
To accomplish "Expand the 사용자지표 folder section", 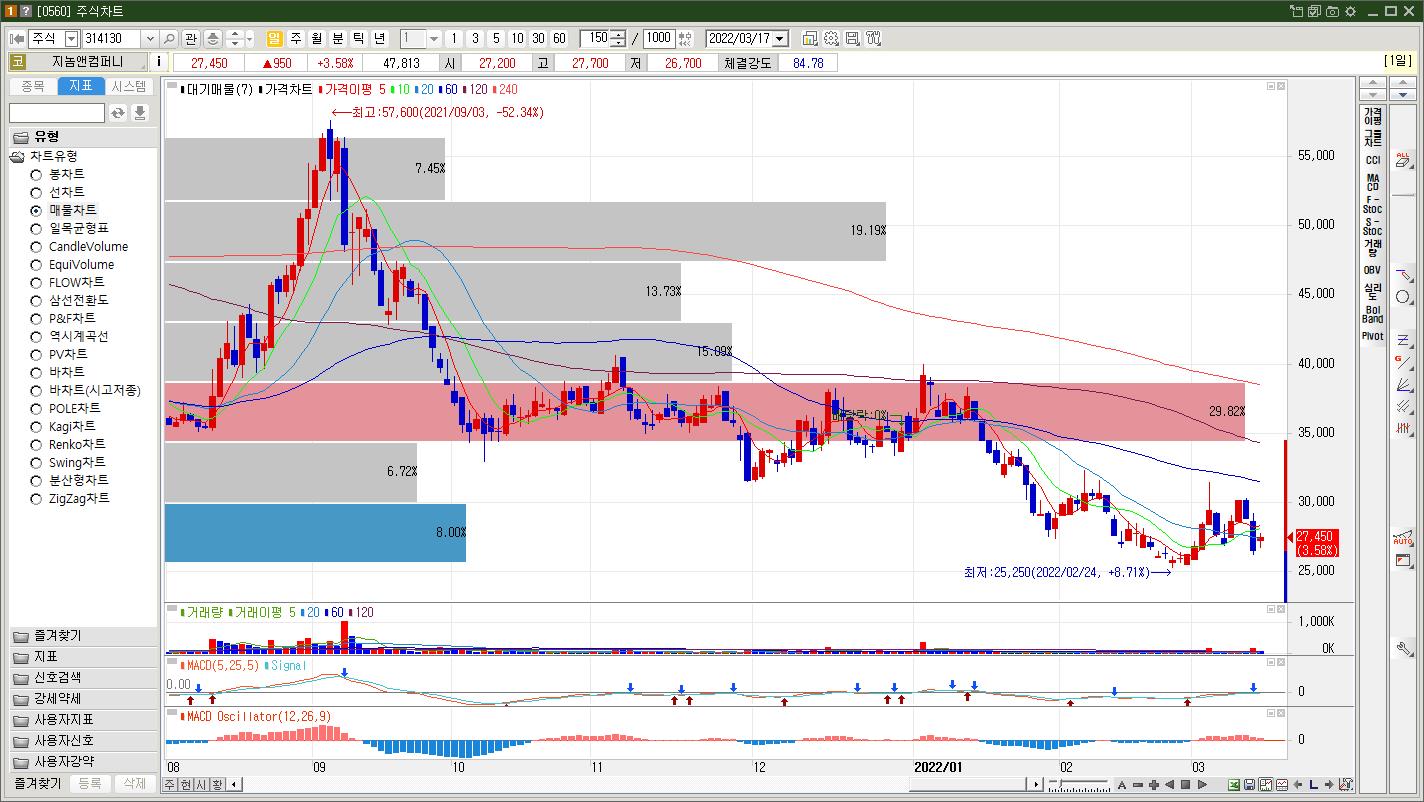I will [x=83, y=720].
